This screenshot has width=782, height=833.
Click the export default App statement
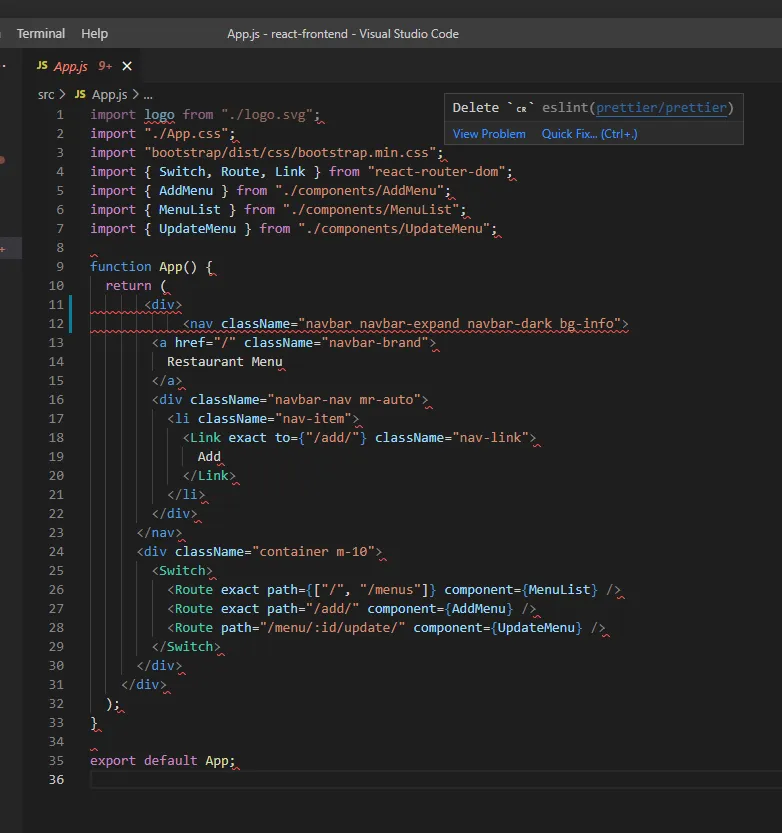pyautogui.click(x=162, y=760)
